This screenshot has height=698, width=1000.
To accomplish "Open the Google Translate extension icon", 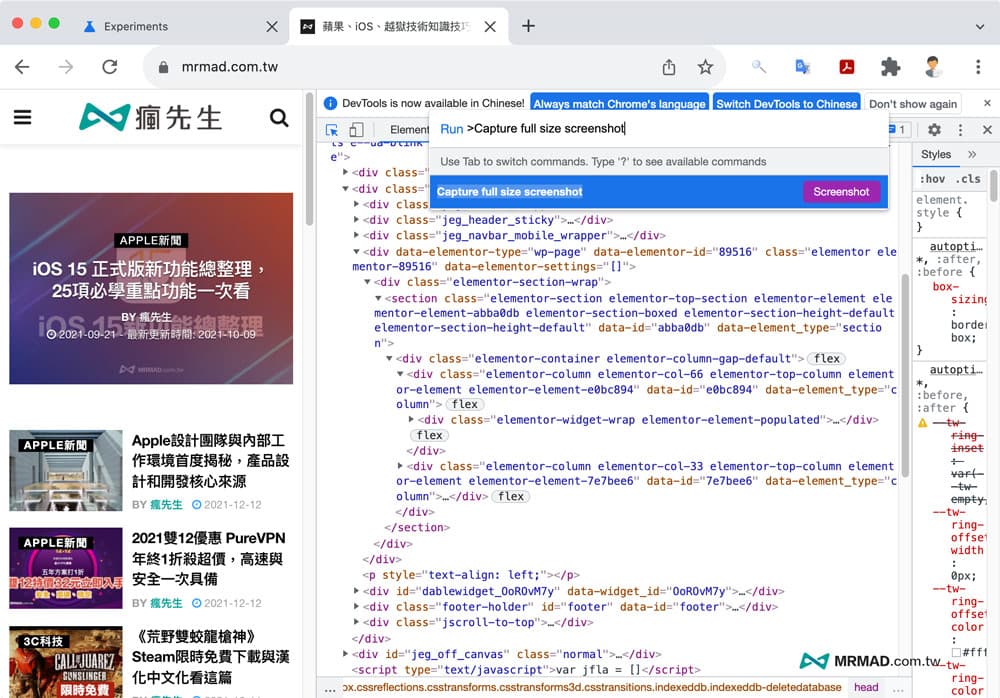I will tap(802, 67).
